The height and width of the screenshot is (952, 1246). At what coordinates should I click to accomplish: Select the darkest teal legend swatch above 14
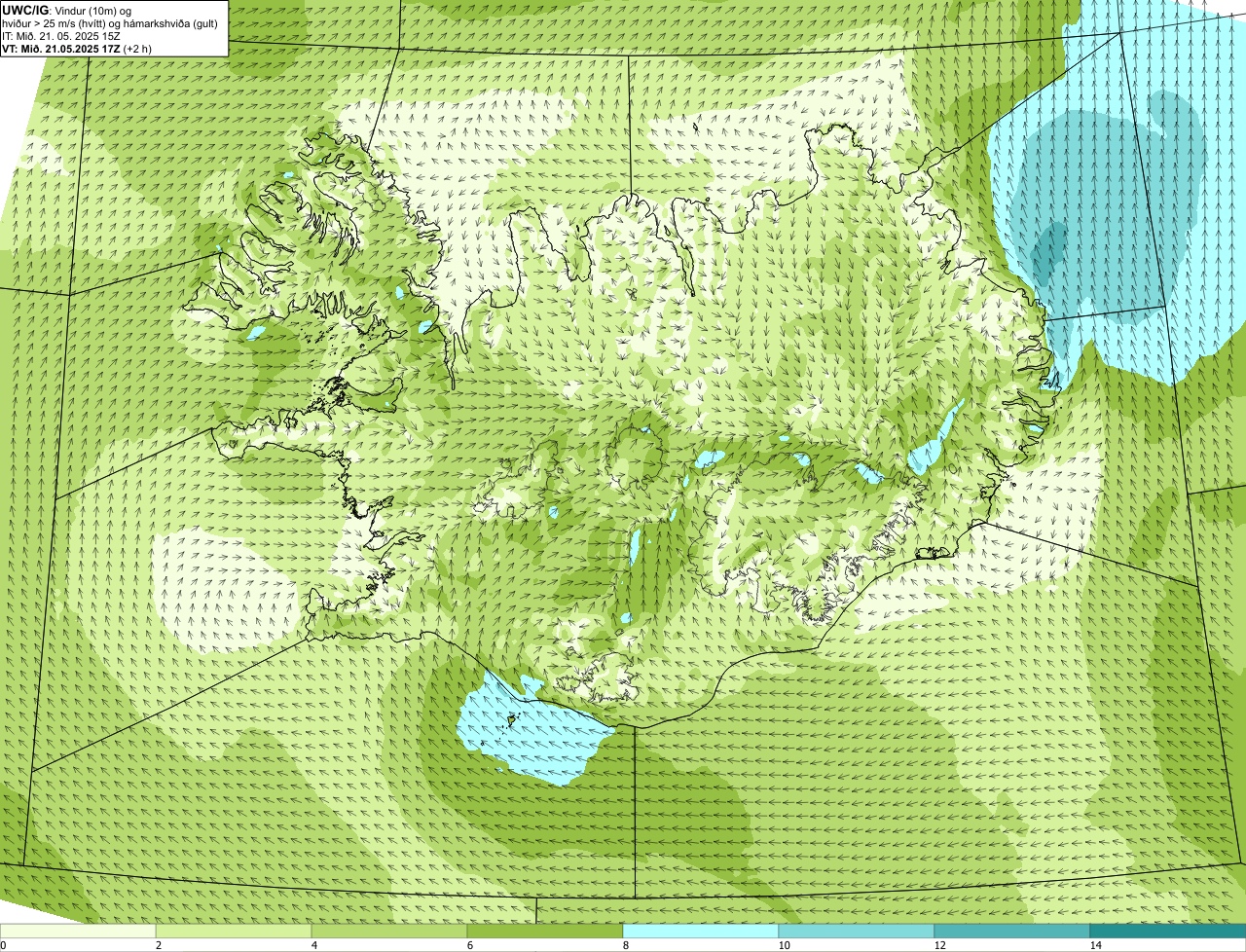pyautogui.click(x=1168, y=931)
